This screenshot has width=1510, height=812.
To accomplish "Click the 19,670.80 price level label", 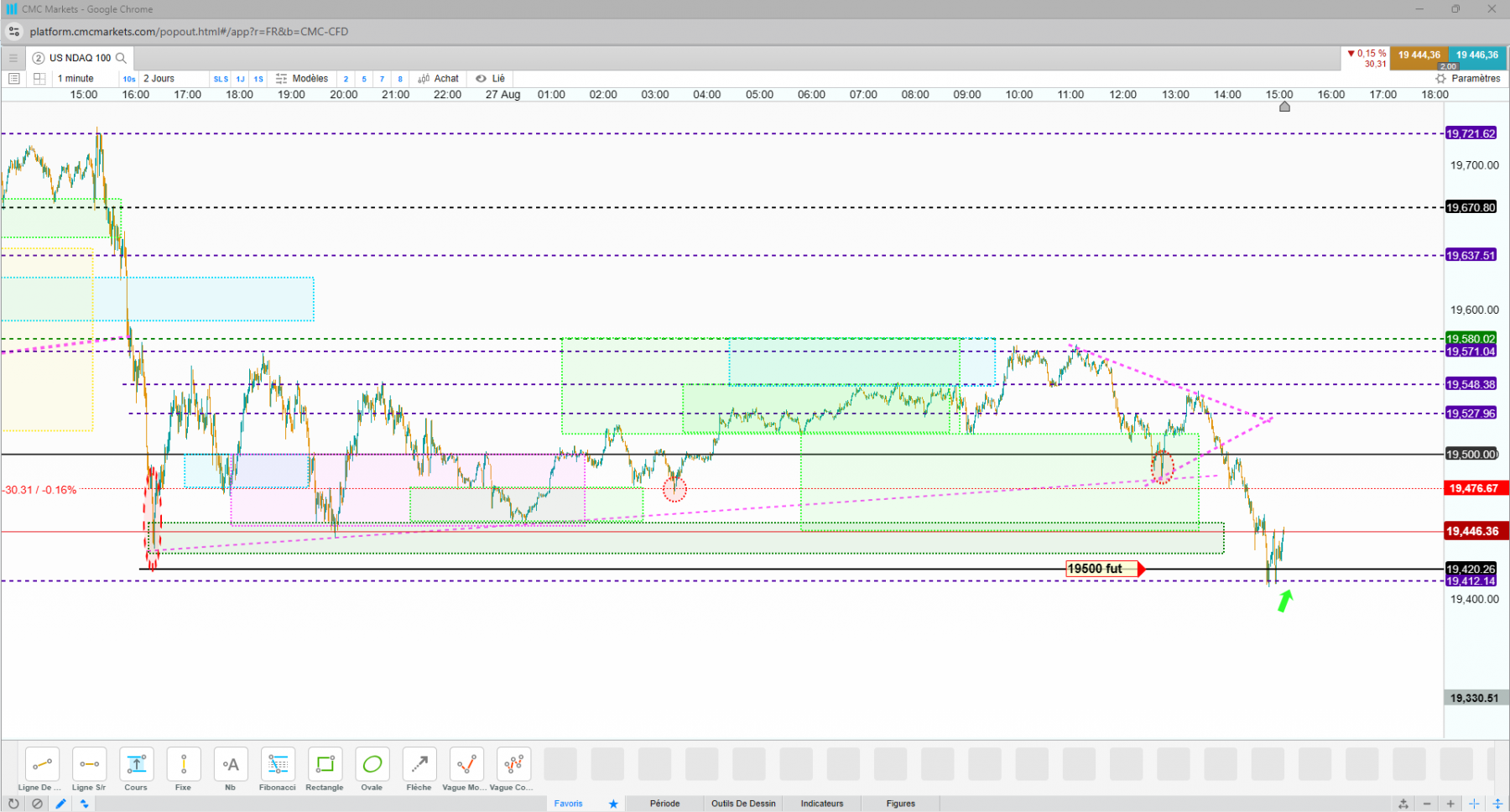I will 1471,207.
